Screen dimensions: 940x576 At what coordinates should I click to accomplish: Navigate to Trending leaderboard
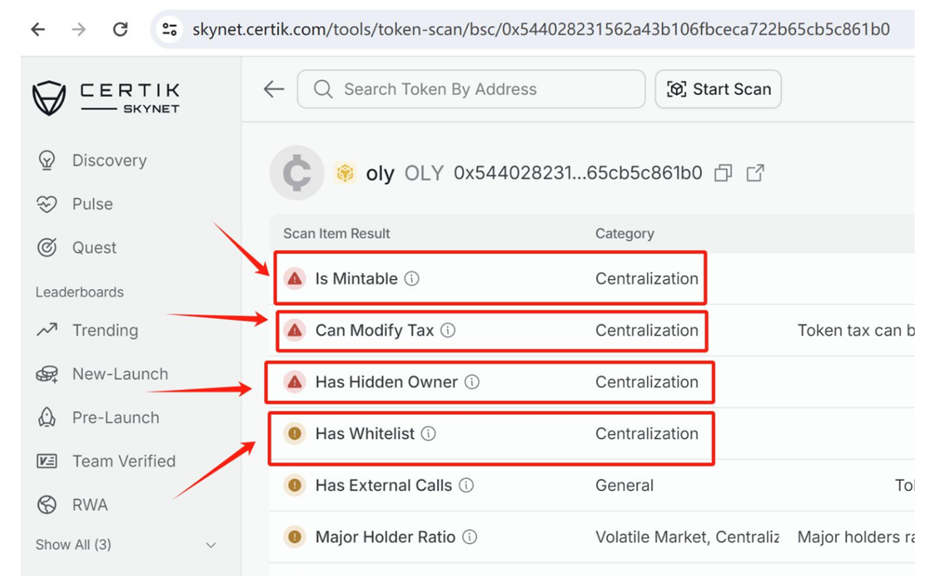tap(104, 330)
